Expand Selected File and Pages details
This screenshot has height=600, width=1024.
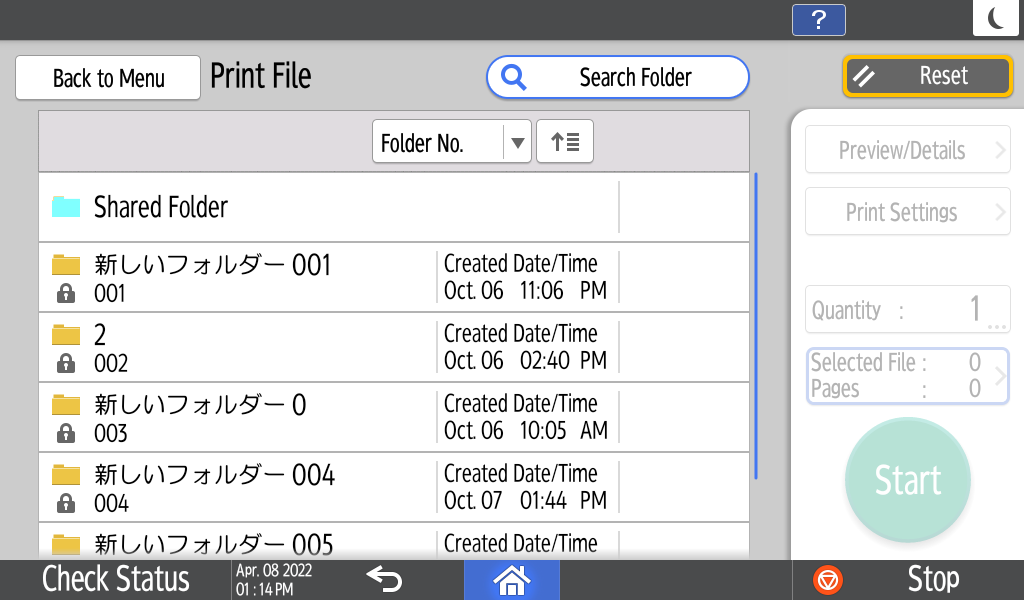pos(907,376)
